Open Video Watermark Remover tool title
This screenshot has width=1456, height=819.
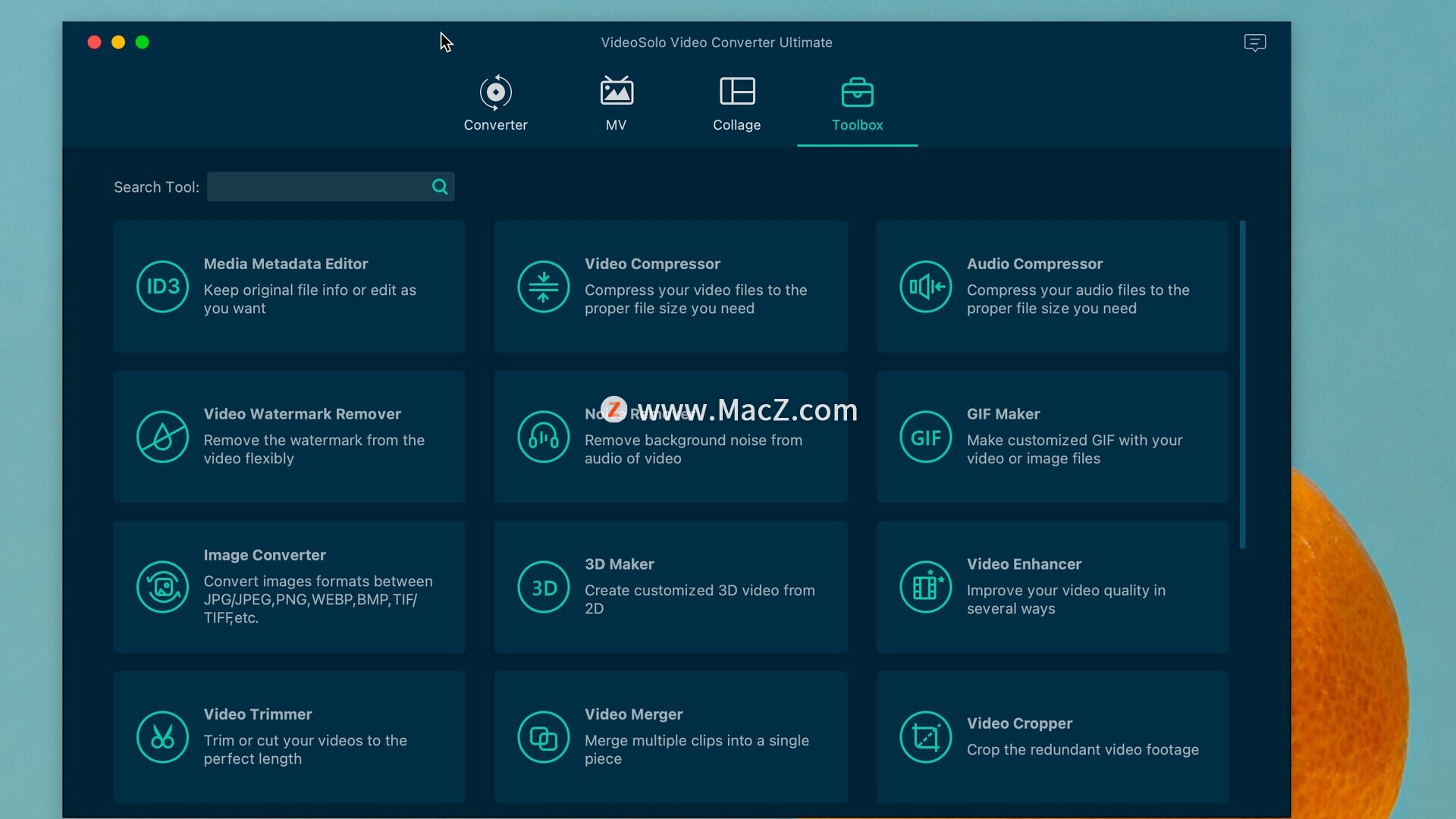coord(302,414)
